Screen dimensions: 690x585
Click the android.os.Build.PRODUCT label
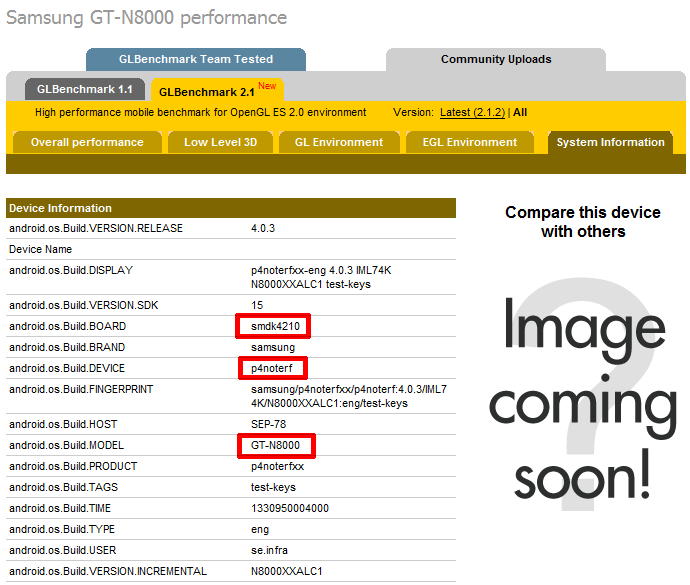click(x=73, y=467)
